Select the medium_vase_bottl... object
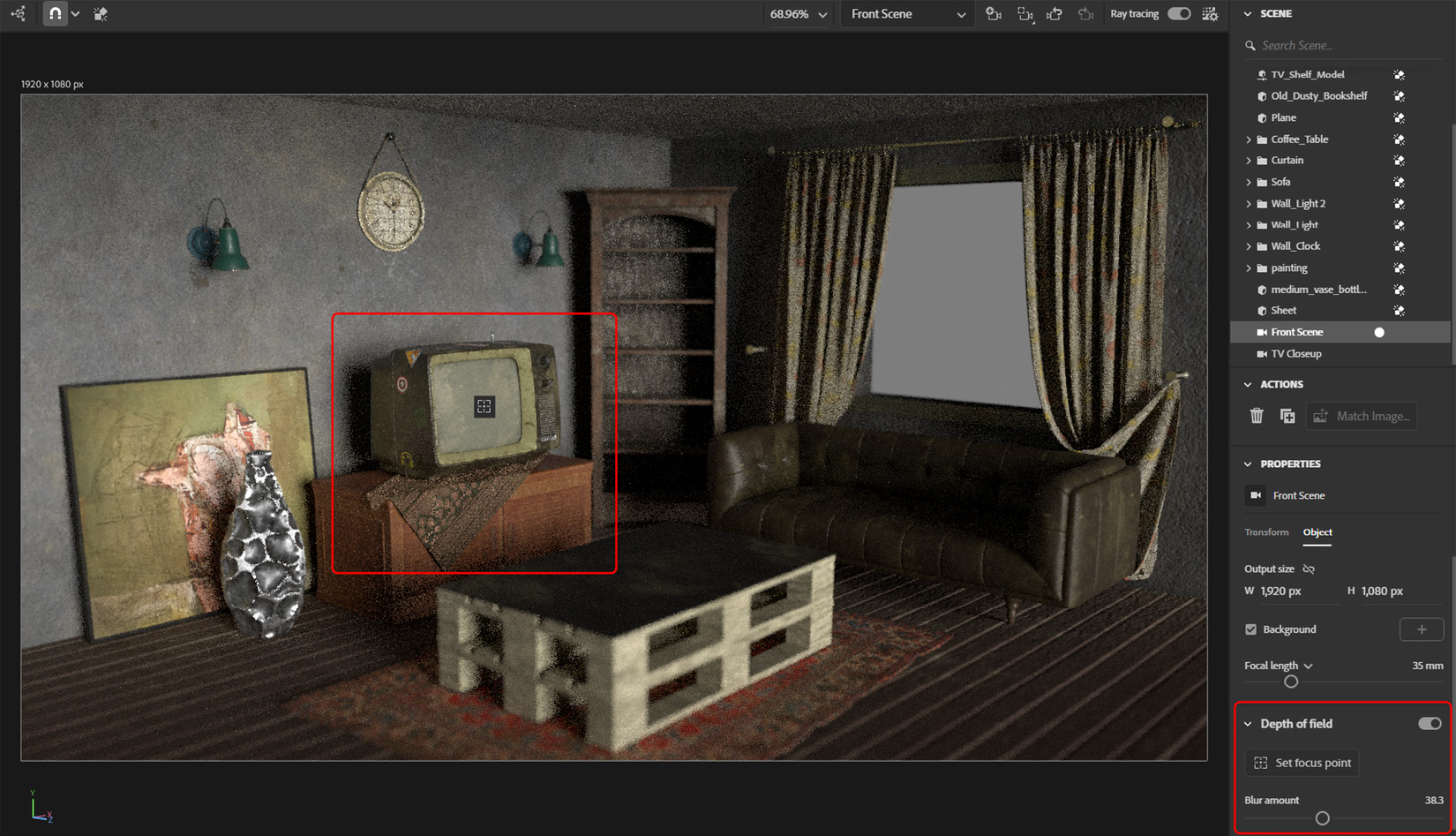Image resolution: width=1456 pixels, height=836 pixels. pyautogui.click(x=1318, y=290)
